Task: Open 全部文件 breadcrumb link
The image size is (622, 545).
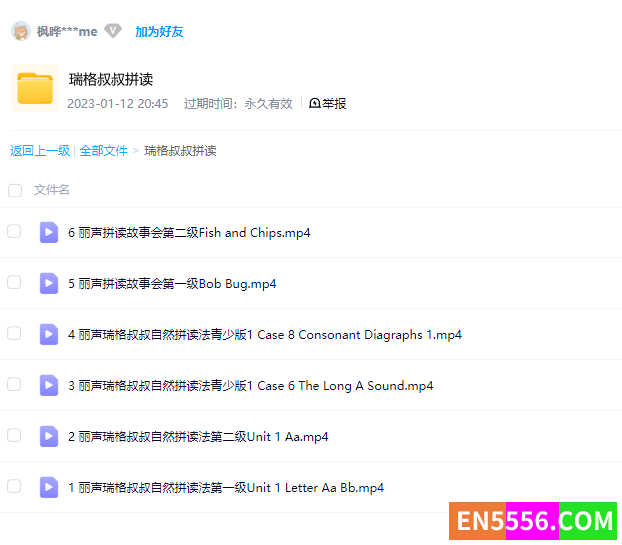Action: (x=104, y=151)
